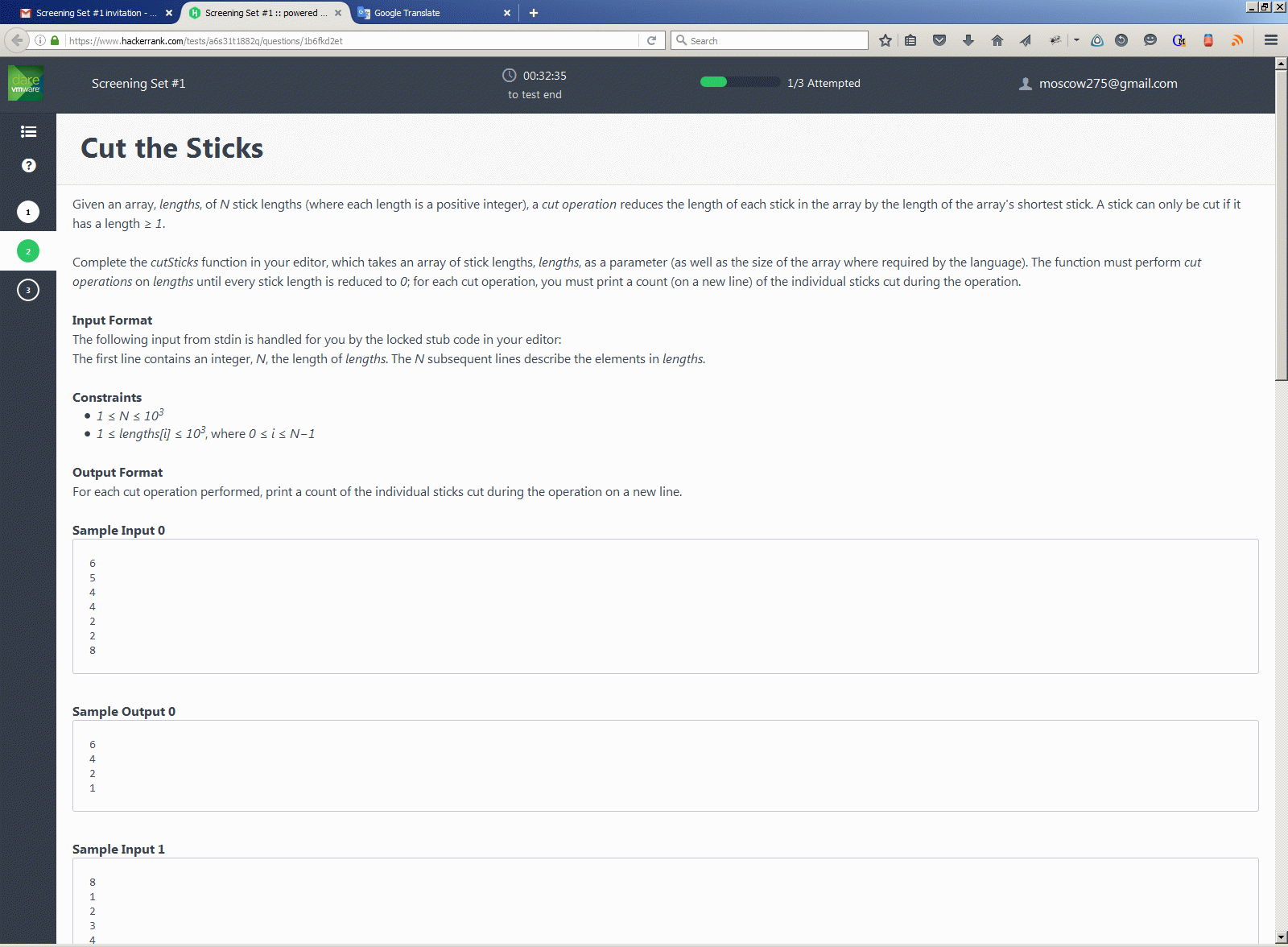Open the question list sidebar icon

[28, 131]
